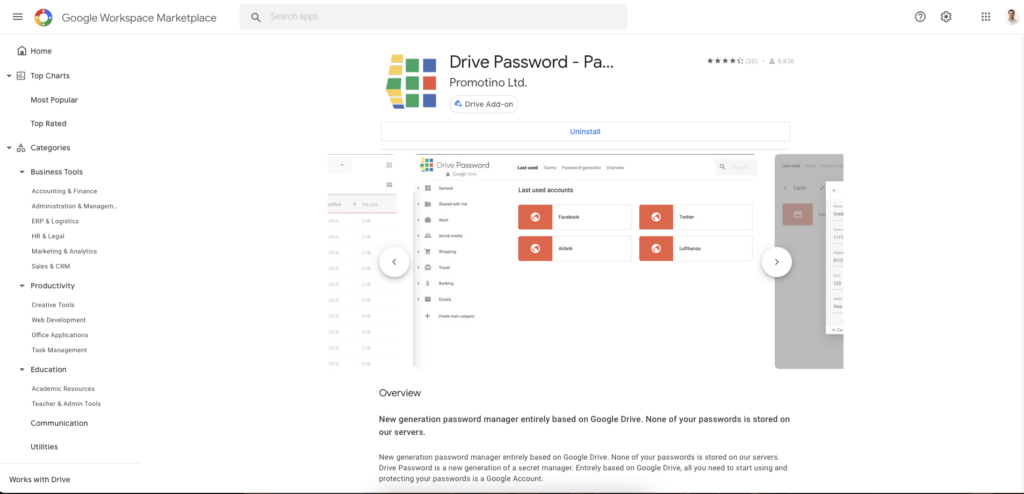1024x494 pixels.
Task: Click the 9,836 users count
Action: point(786,61)
